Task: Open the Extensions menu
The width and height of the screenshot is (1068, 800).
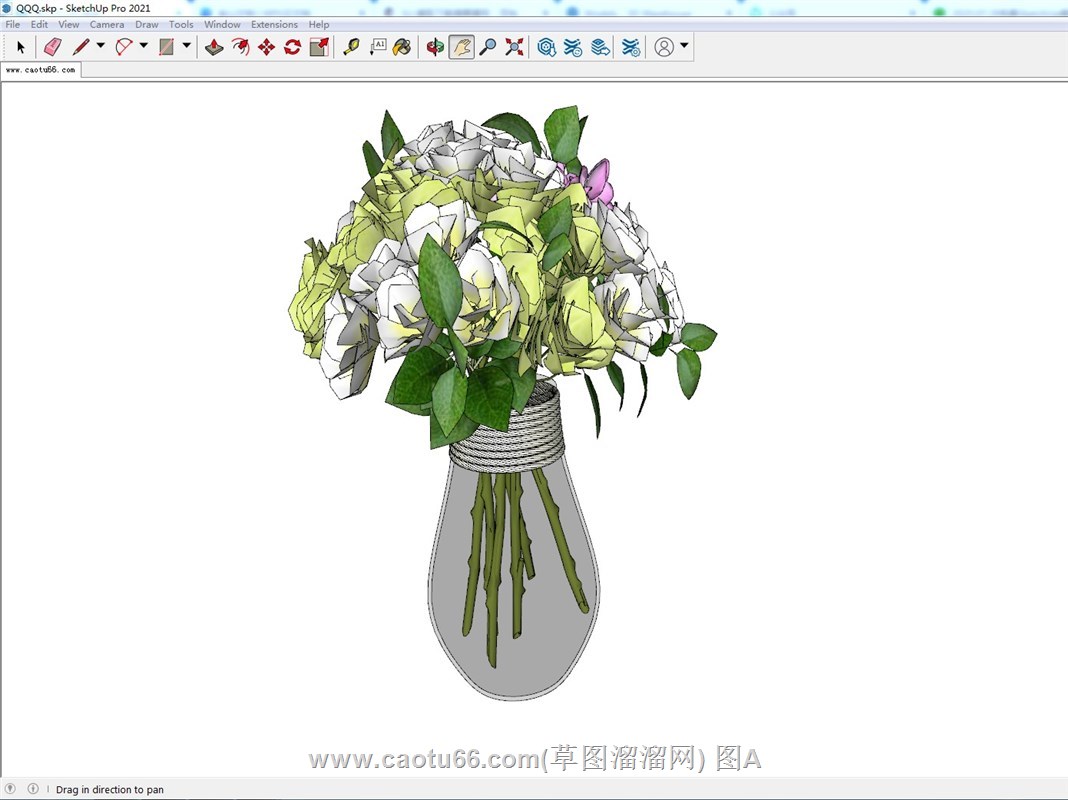Action: (274, 25)
